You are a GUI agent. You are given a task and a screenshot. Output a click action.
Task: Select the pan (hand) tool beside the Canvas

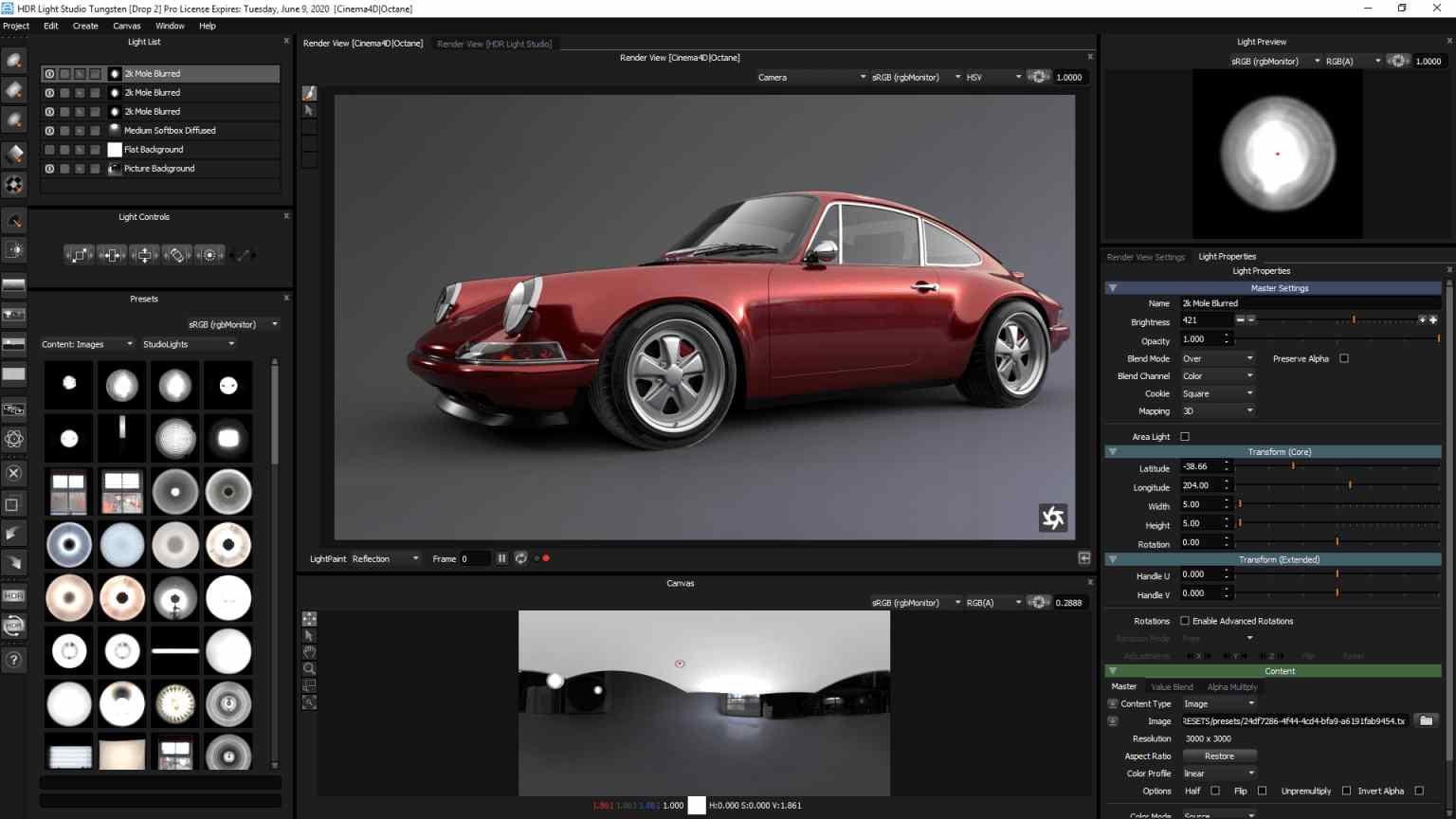pos(309,650)
